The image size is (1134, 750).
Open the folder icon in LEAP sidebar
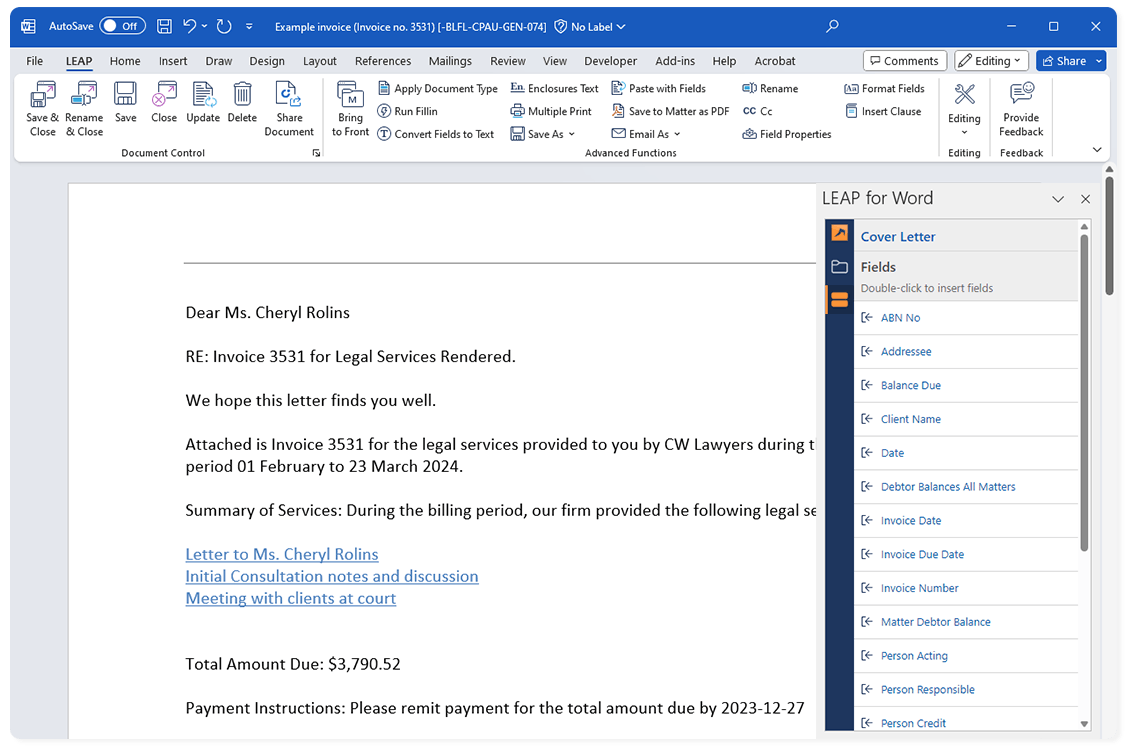(839, 267)
